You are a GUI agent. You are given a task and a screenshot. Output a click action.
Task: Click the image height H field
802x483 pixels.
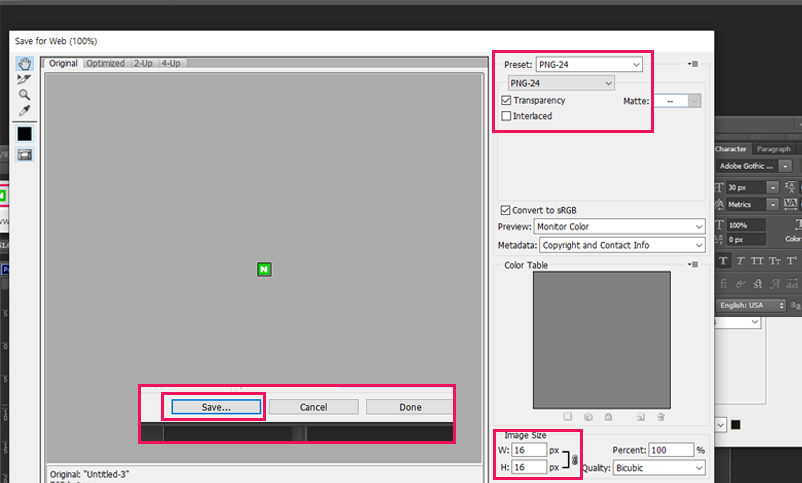coord(529,467)
